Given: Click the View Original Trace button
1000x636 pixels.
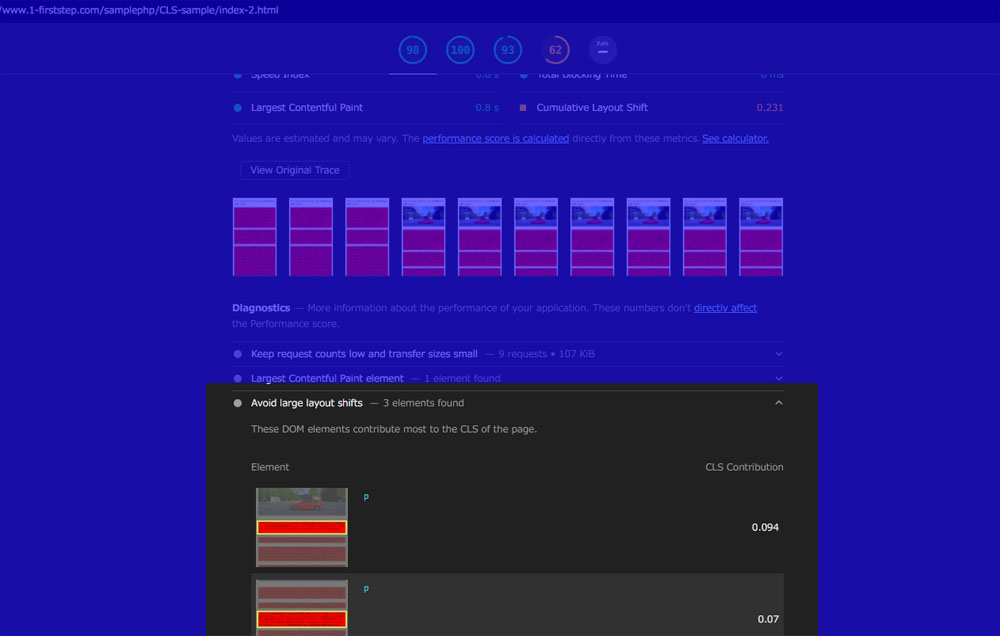Looking at the screenshot, I should pyautogui.click(x=295, y=170).
